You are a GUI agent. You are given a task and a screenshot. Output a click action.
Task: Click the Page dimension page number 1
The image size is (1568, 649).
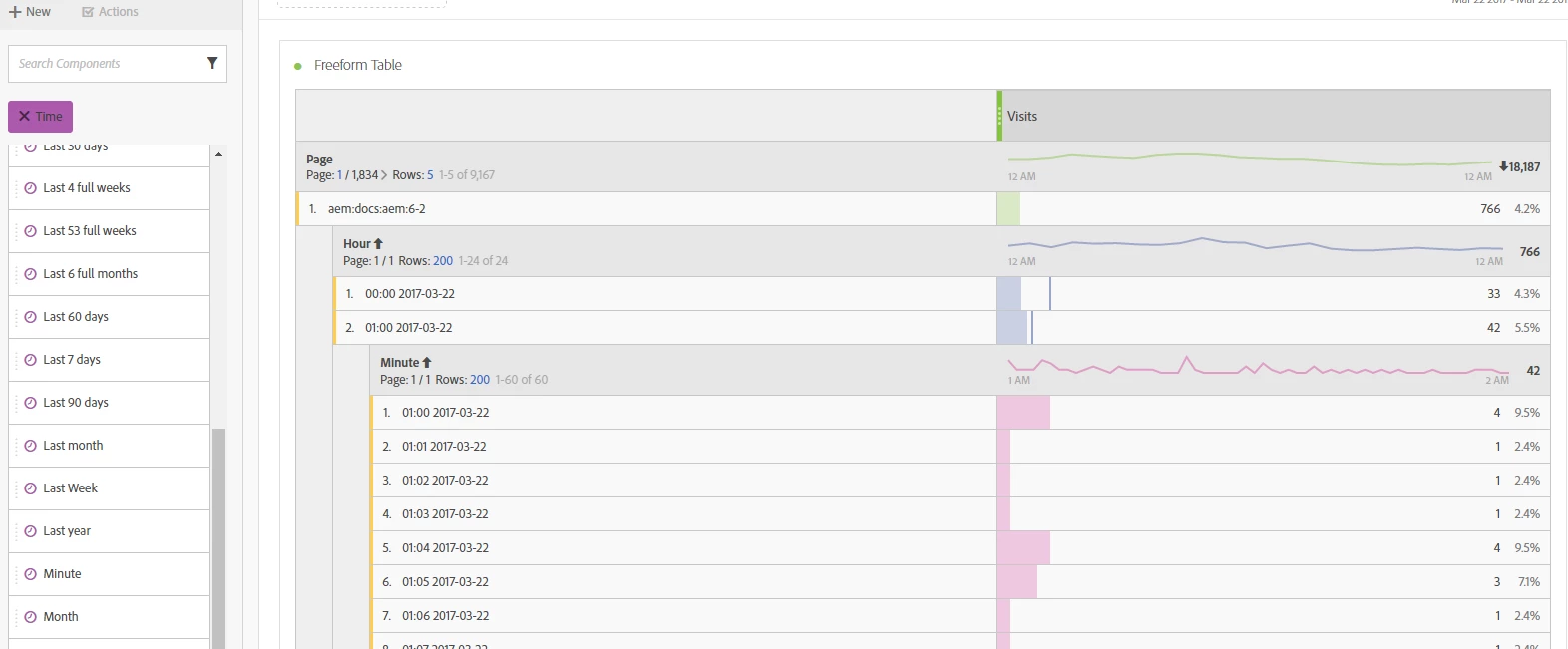(339, 175)
